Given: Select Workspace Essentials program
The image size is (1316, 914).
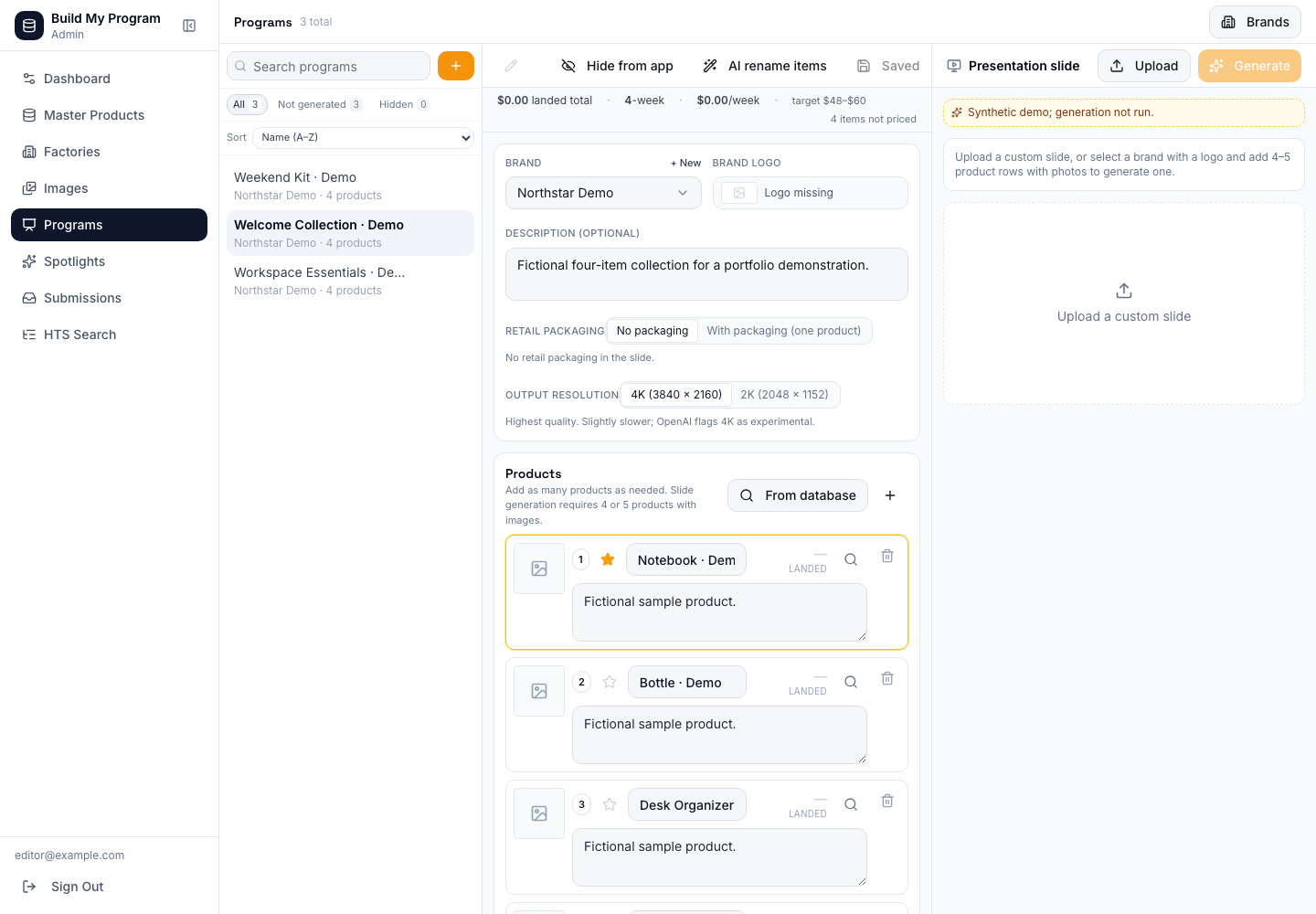Looking at the screenshot, I should point(350,281).
